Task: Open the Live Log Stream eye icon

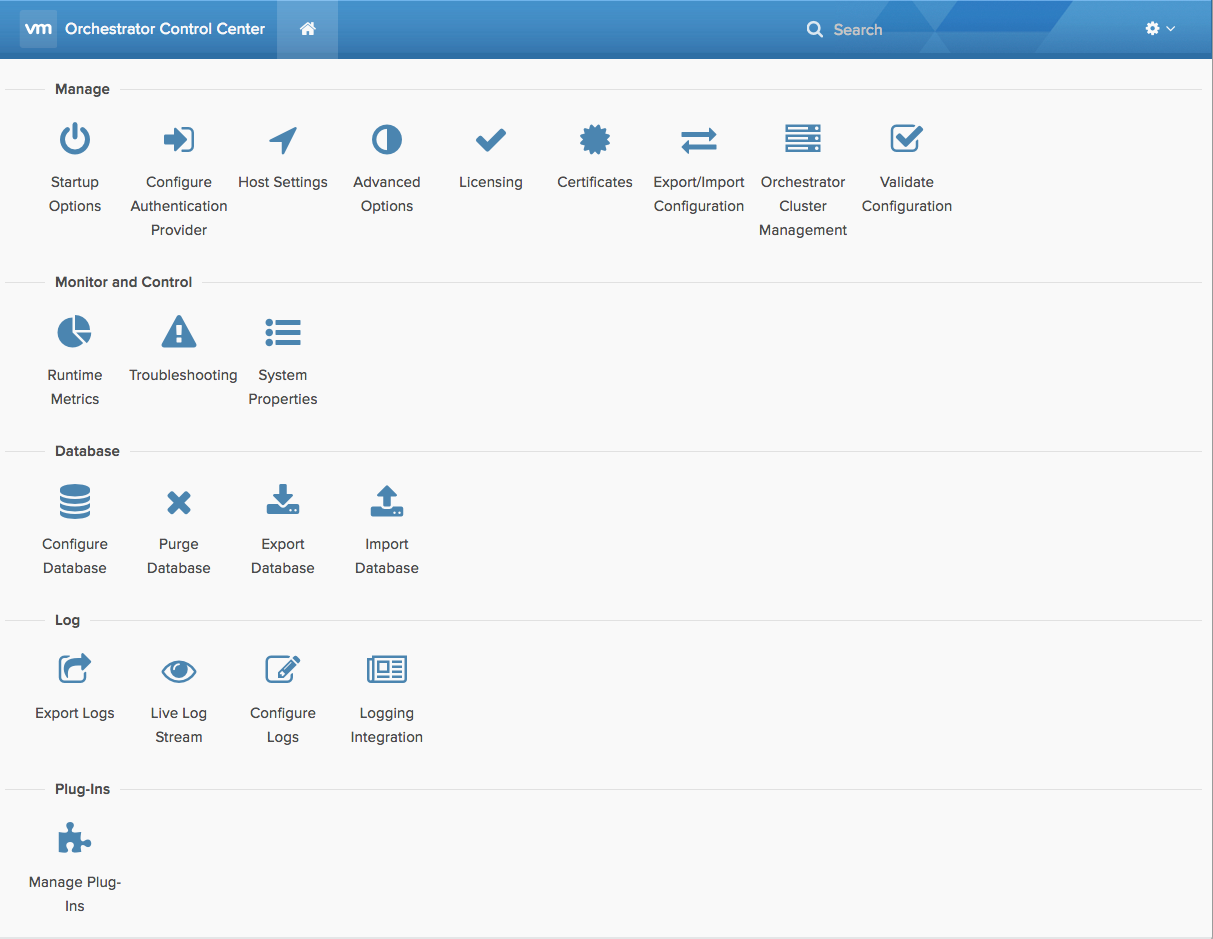Action: pos(179,670)
